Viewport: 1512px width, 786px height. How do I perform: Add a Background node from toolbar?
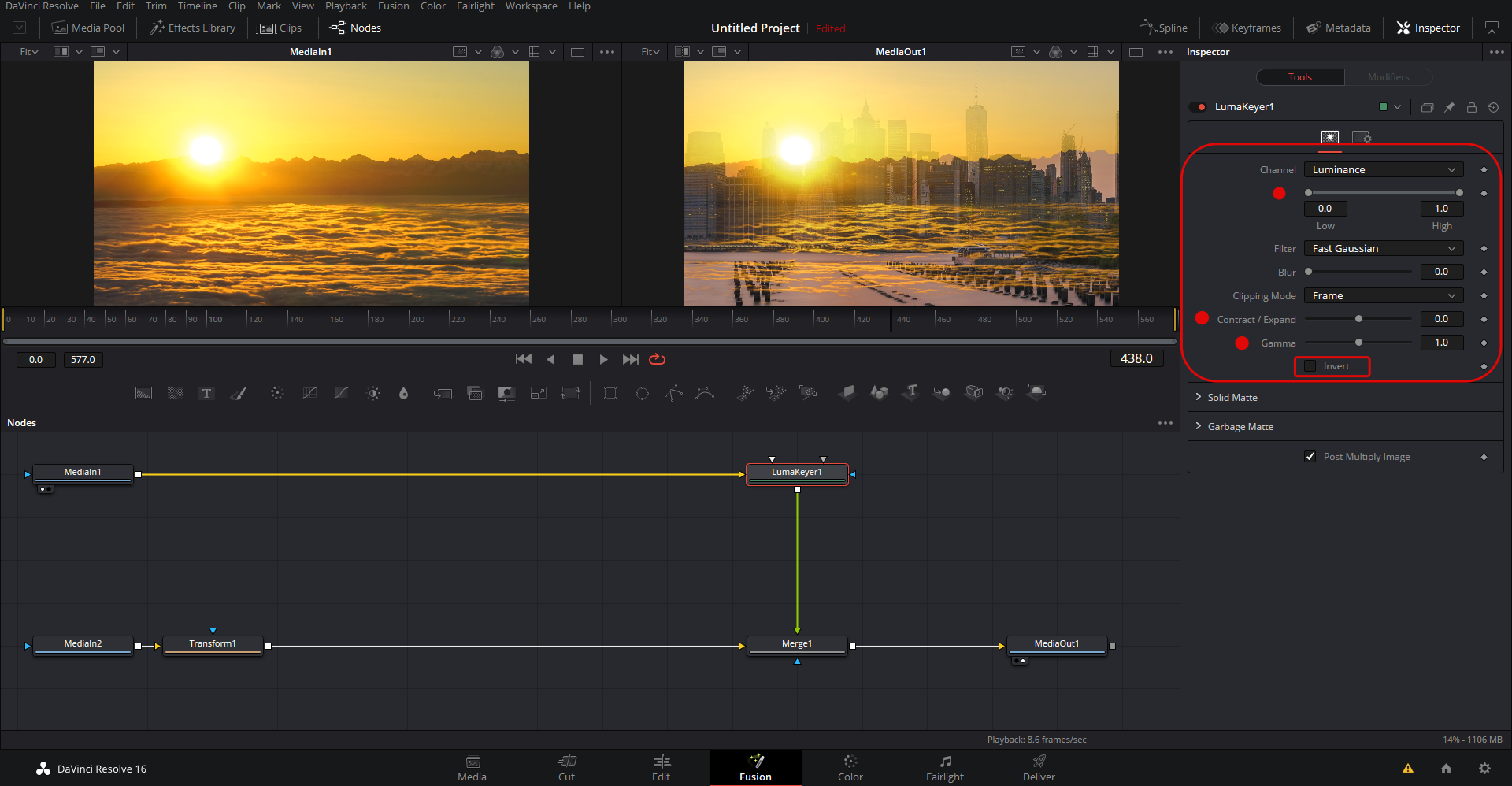(x=143, y=393)
